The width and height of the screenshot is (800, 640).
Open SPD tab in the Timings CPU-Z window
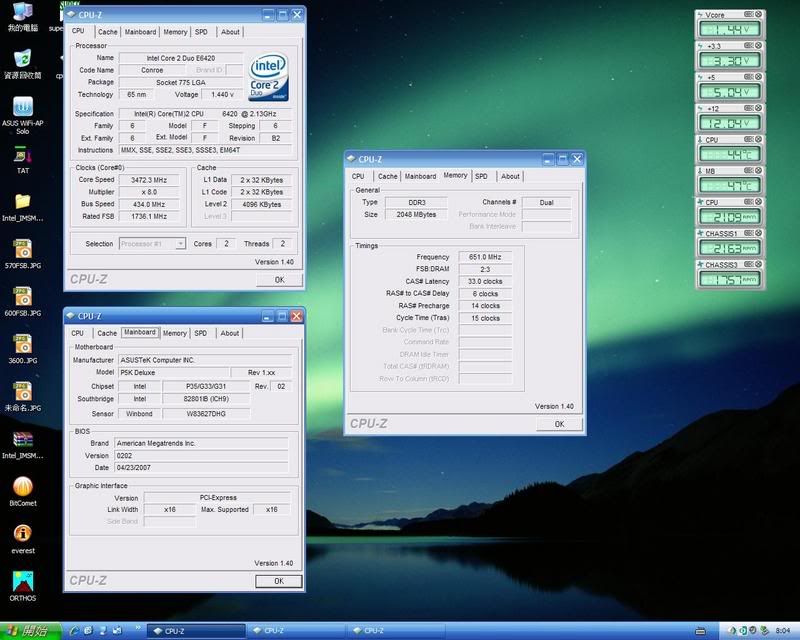[x=481, y=176]
